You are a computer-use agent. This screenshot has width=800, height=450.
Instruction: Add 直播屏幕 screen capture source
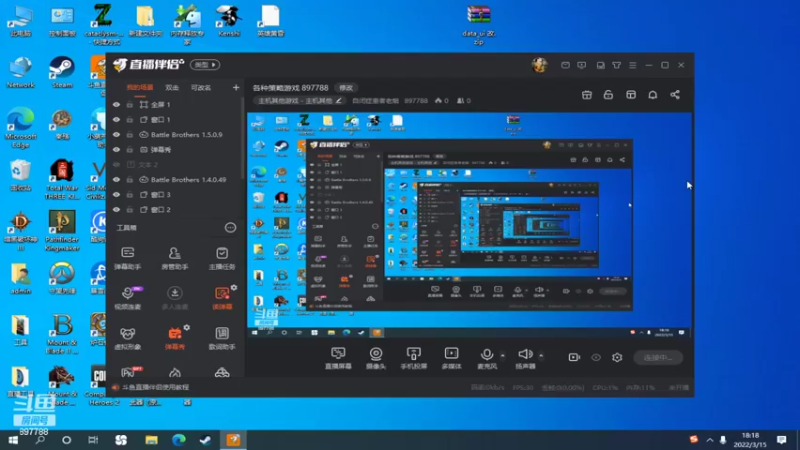(338, 358)
